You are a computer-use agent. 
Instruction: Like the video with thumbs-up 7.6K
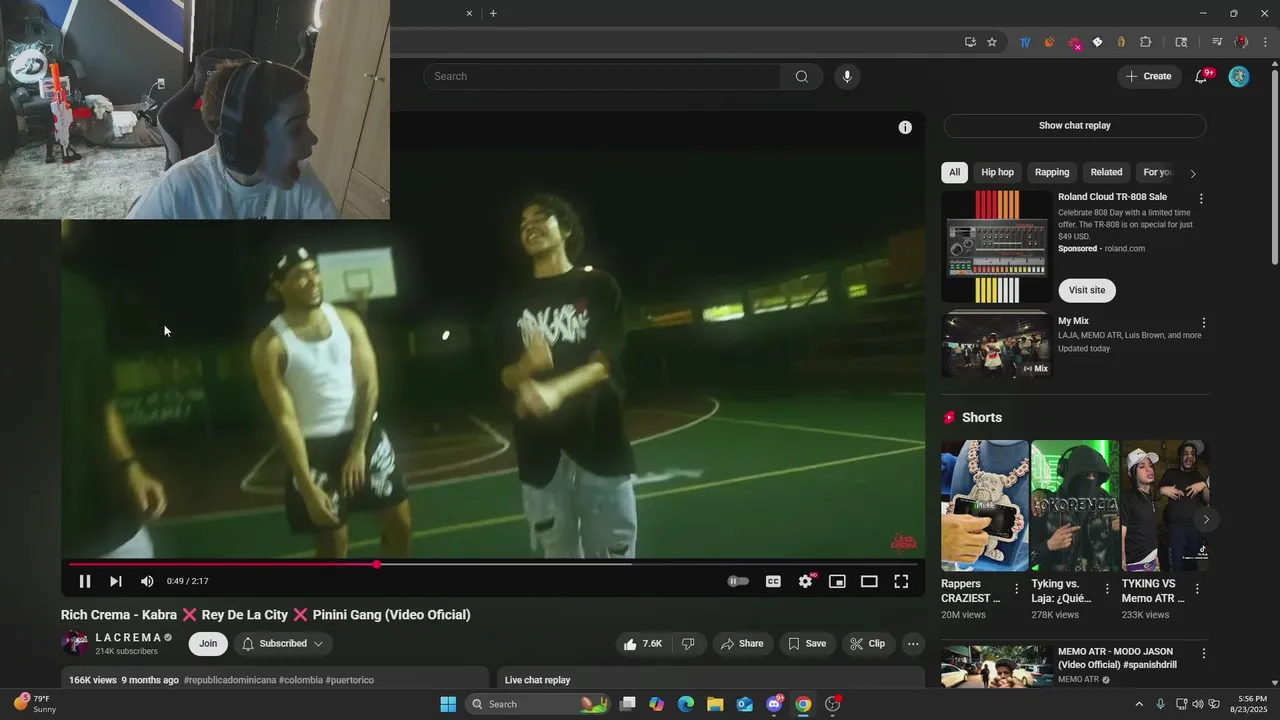[641, 644]
